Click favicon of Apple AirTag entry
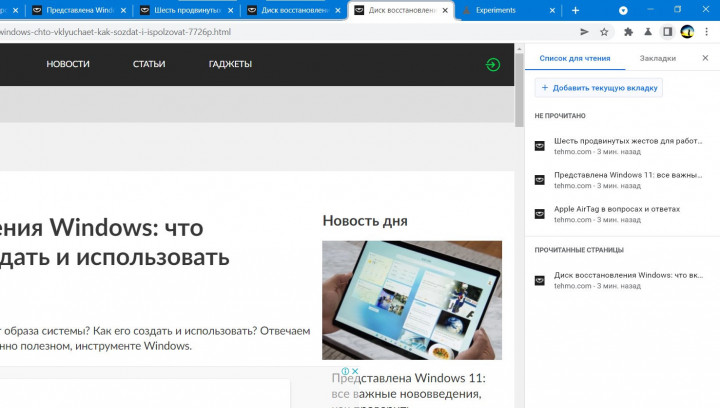720x408 pixels. pyautogui.click(x=540, y=214)
